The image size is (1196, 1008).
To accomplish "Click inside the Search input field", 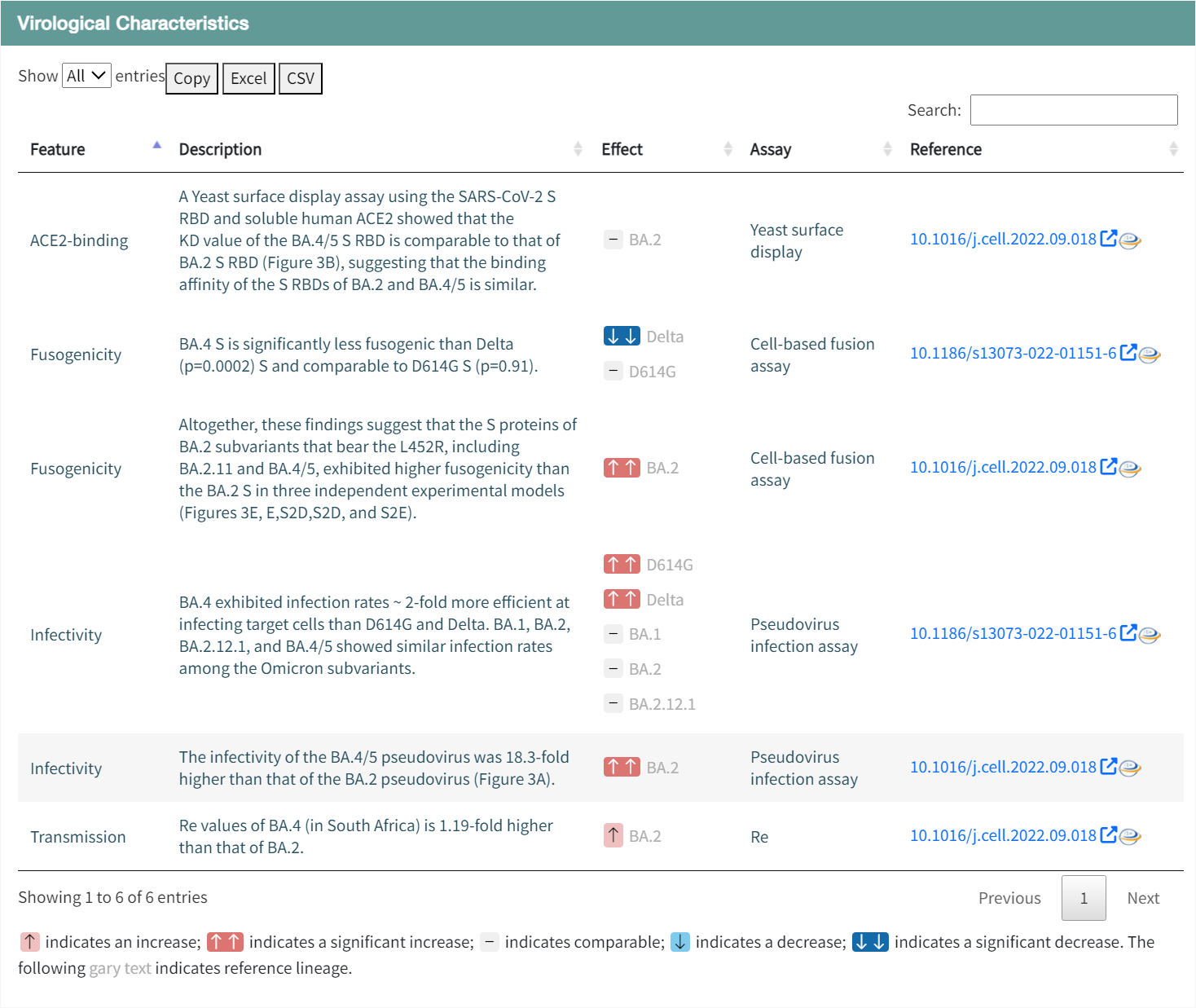I will (1074, 110).
